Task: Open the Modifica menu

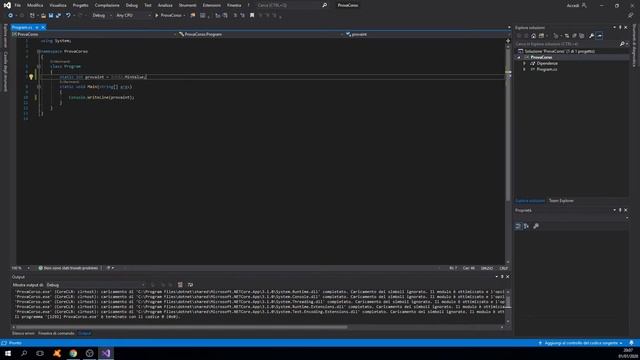Action: [35, 5]
